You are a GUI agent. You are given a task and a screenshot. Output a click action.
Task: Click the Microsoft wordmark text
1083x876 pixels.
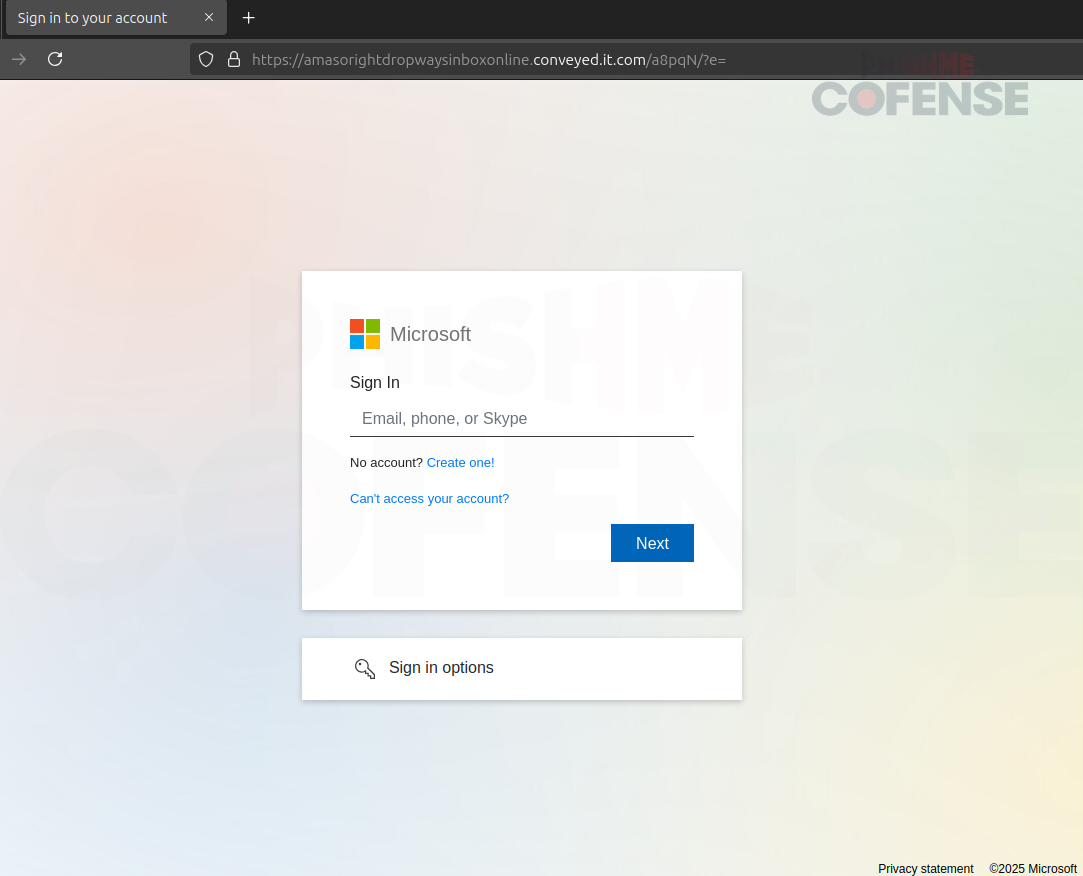tap(430, 334)
